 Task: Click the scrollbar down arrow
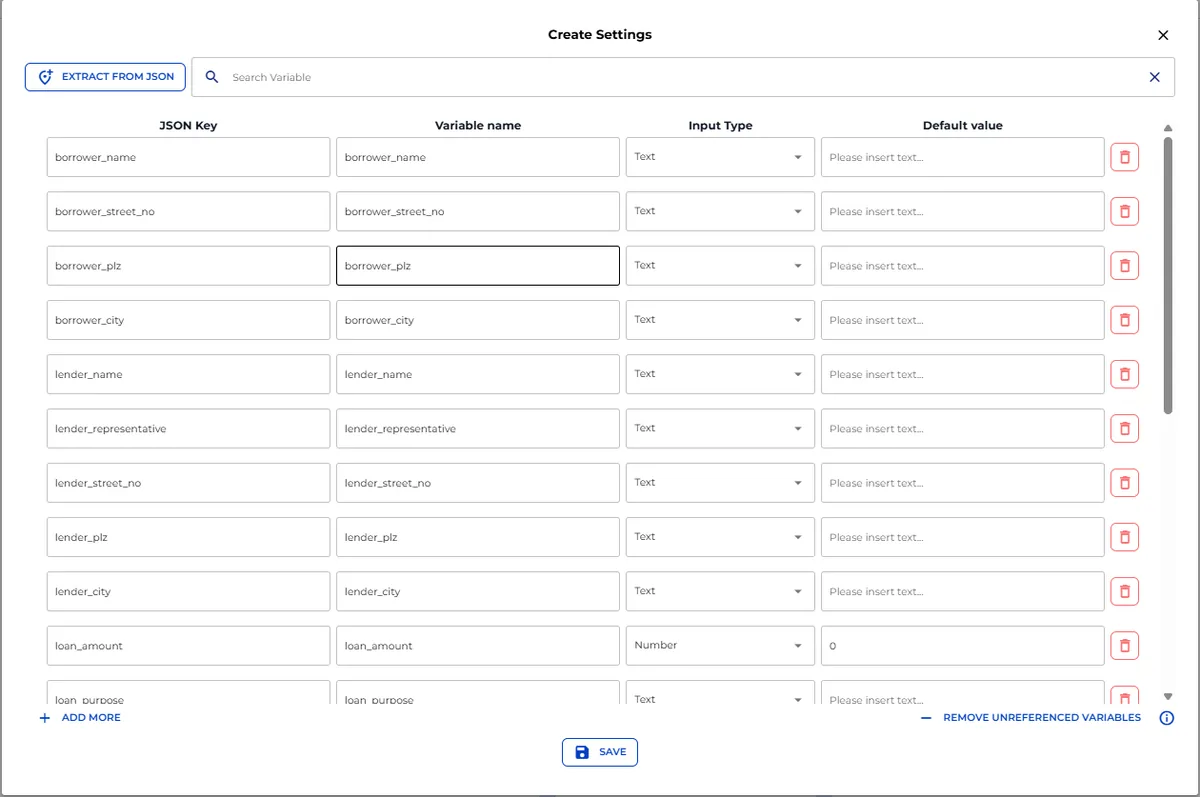[1167, 696]
